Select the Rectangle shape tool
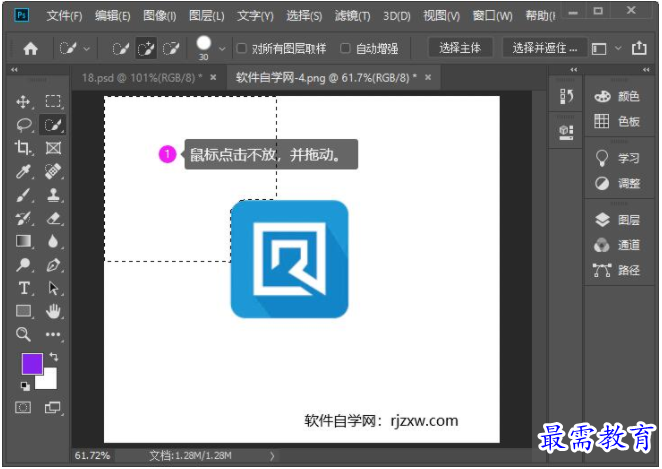662x469 pixels. pyautogui.click(x=23, y=311)
